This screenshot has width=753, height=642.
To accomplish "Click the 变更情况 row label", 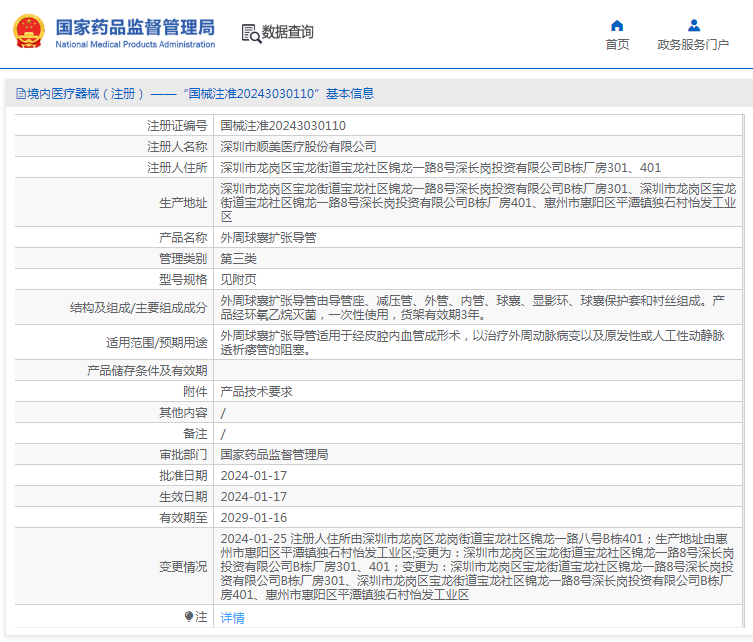I will coord(183,567).
